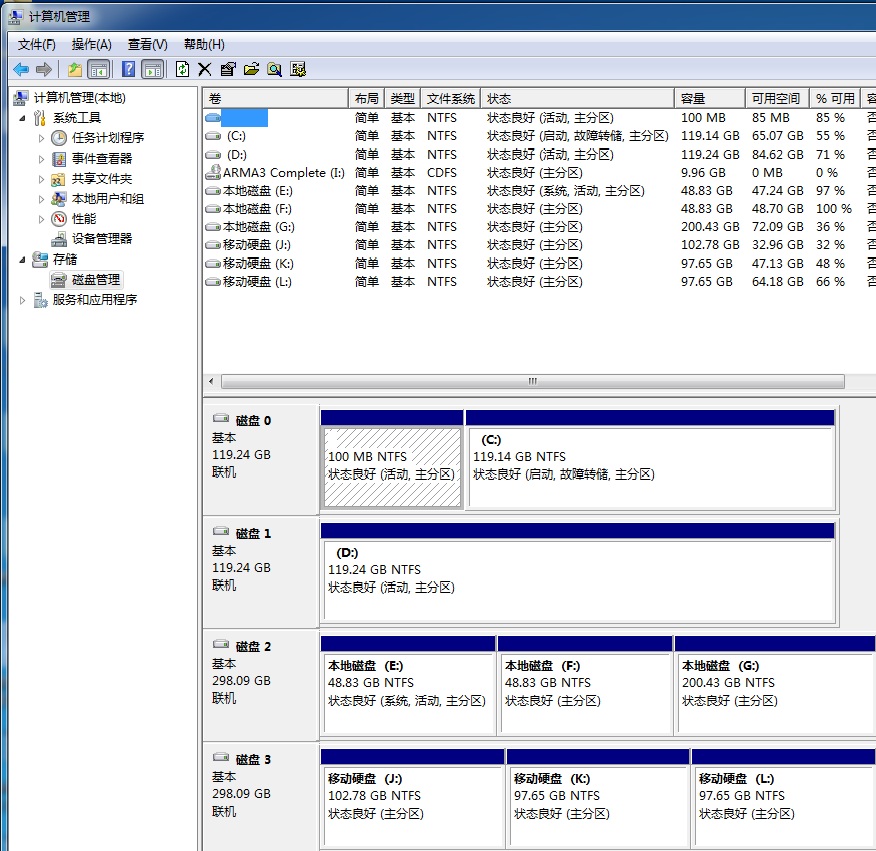Click the drive icon of the highlighted unnamed volume

click(213, 118)
